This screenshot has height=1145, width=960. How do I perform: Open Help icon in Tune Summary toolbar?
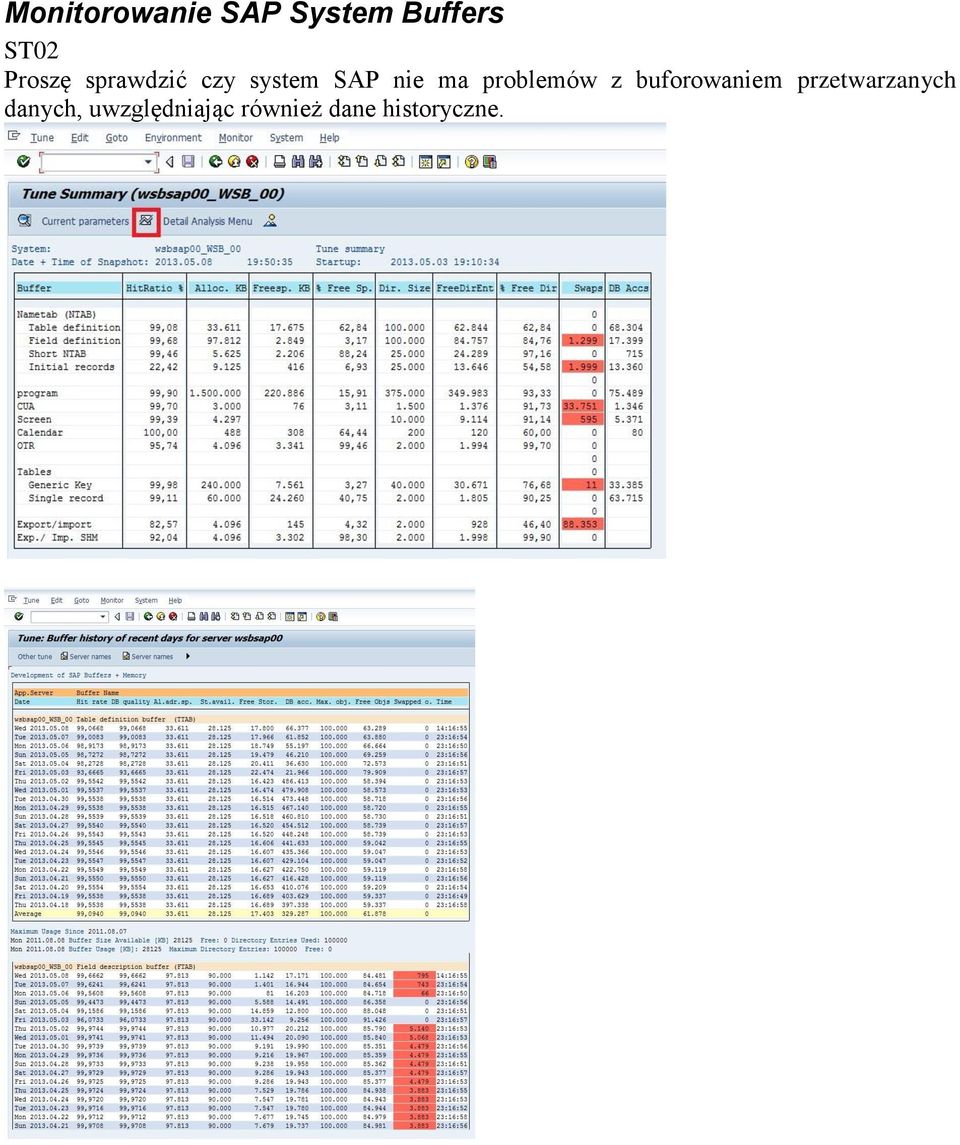click(x=472, y=161)
